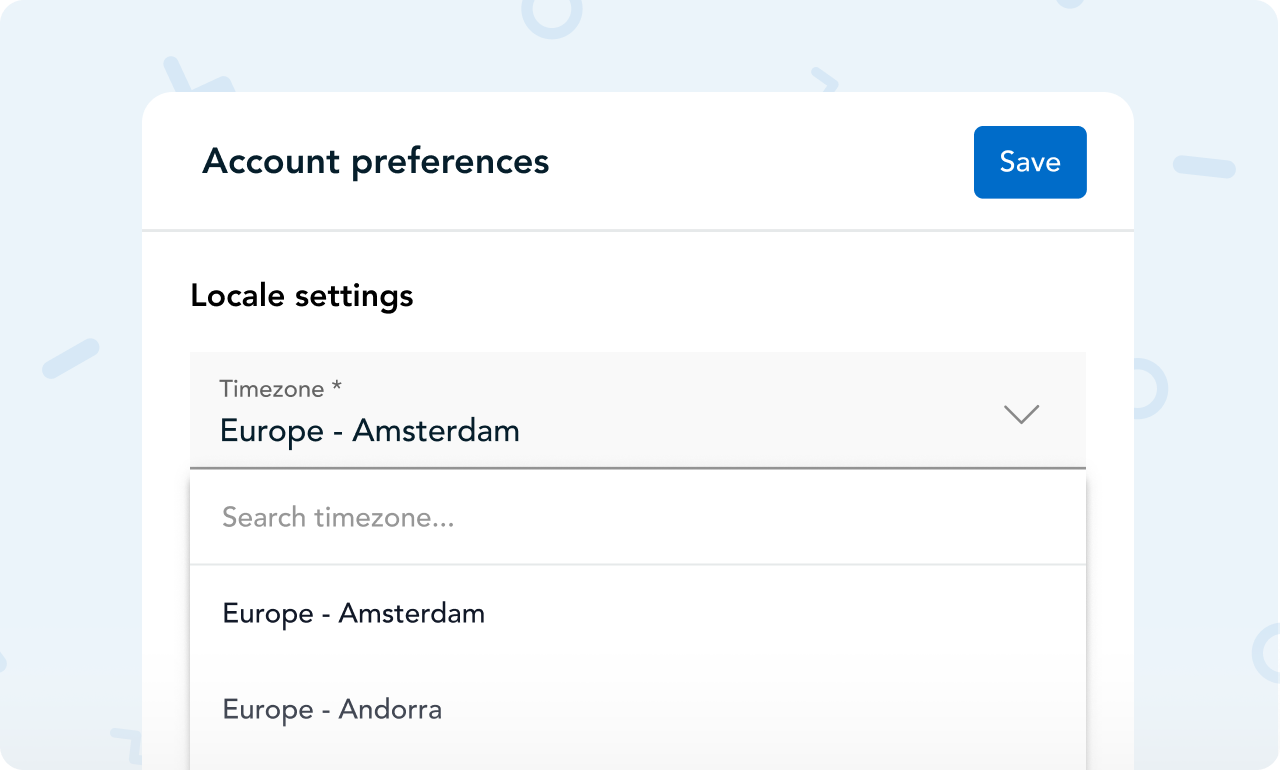Click empty space beside Locale settings title

pos(750,296)
